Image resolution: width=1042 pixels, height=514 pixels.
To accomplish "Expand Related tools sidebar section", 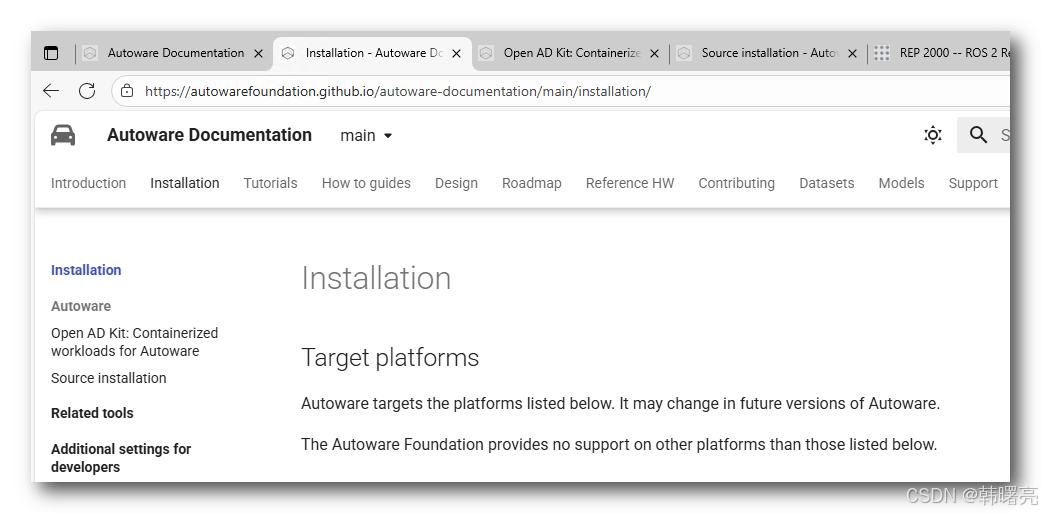I will tap(92, 413).
